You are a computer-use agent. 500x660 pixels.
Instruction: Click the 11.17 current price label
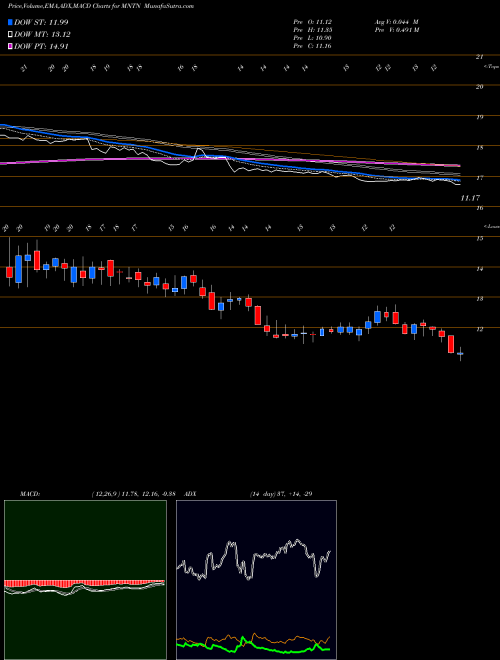click(470, 197)
